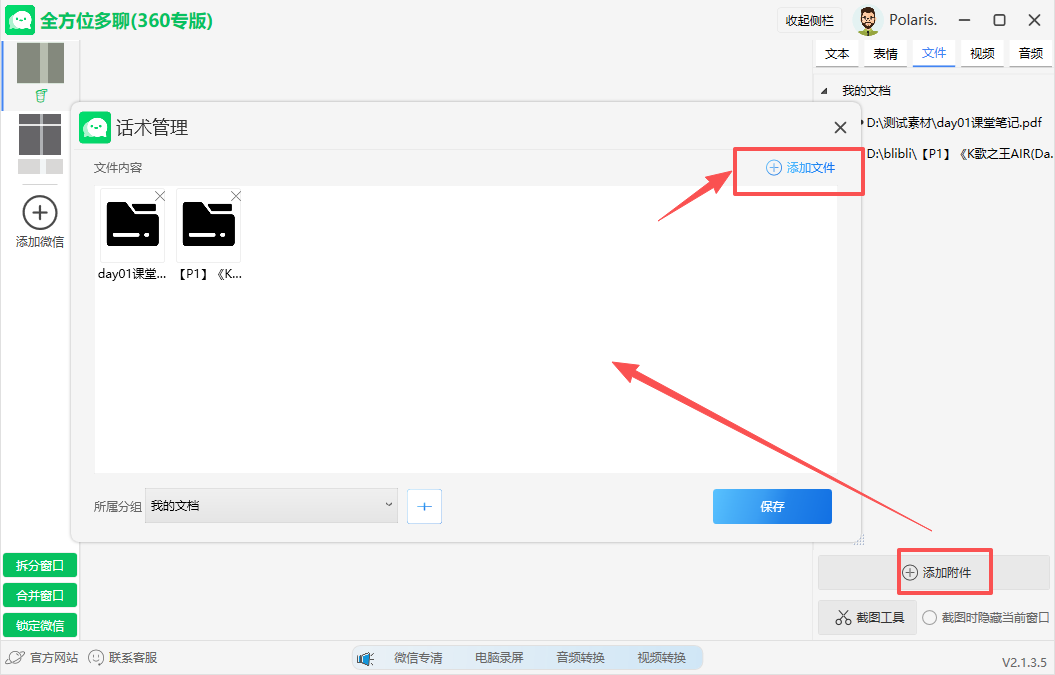Remove the 【P1】 file from dialog
1055x675 pixels.
coord(236,196)
